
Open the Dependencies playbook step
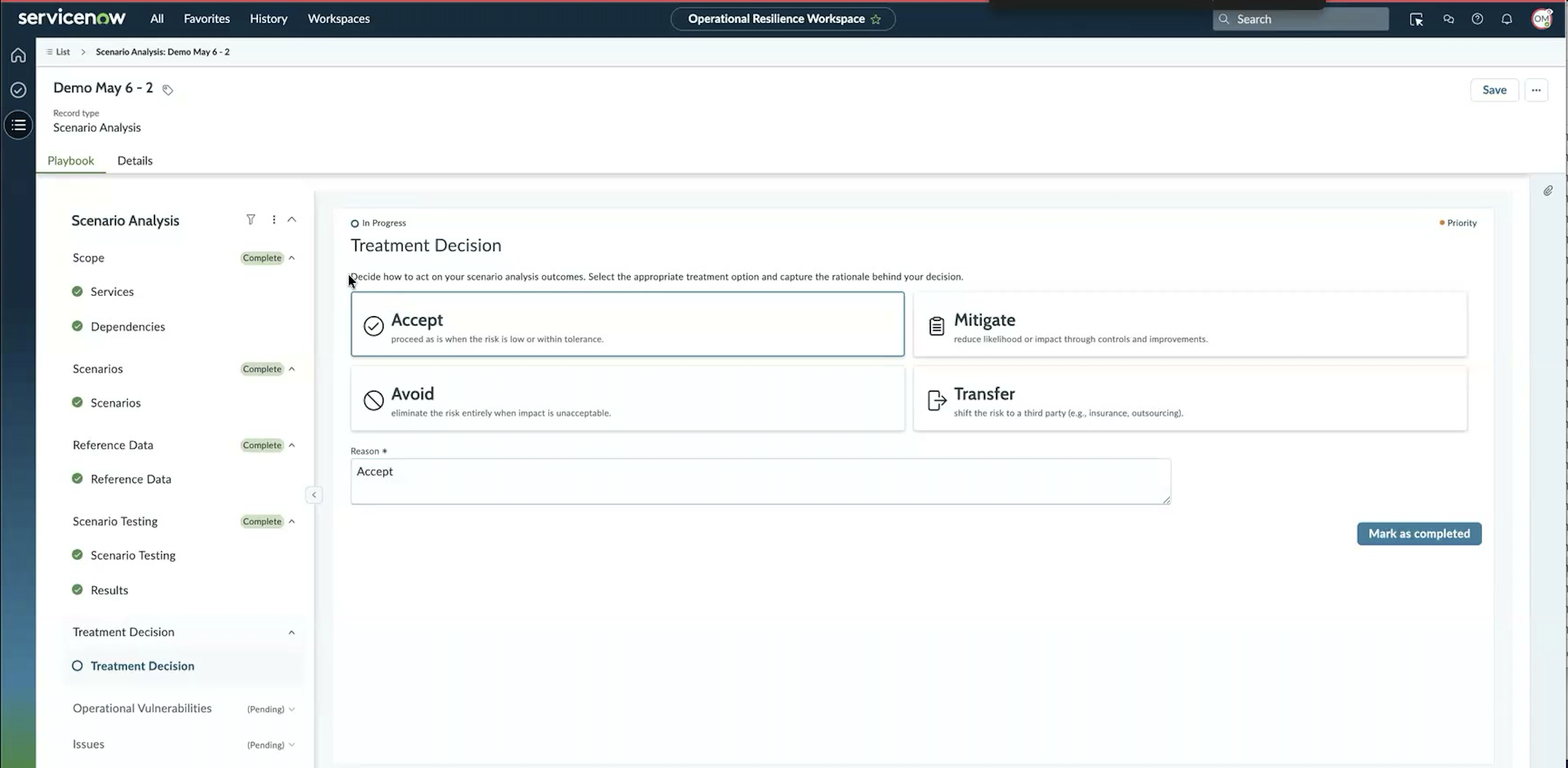coord(128,327)
